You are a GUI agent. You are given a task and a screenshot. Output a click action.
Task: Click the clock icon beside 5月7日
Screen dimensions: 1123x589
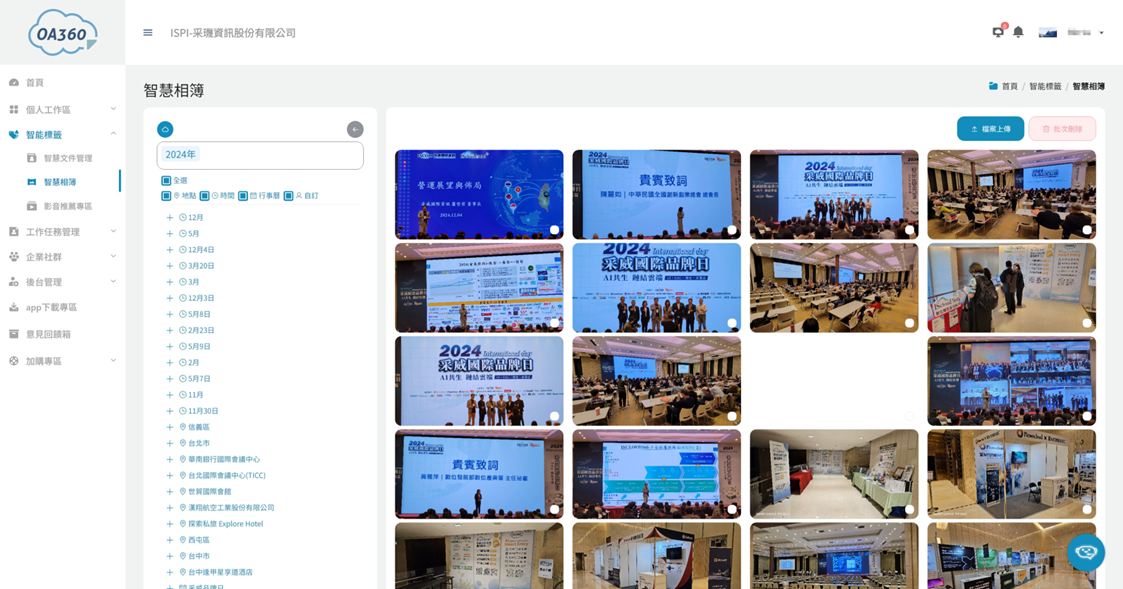pos(183,378)
